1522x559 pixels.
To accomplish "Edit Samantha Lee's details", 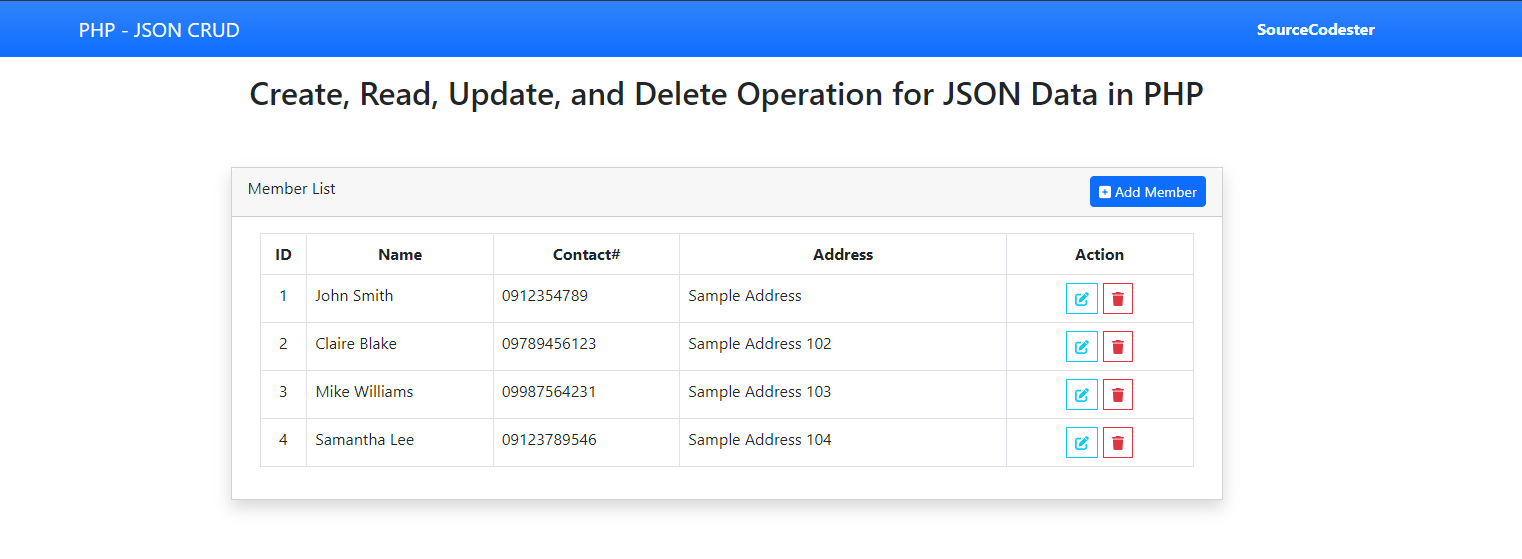I will point(1081,442).
